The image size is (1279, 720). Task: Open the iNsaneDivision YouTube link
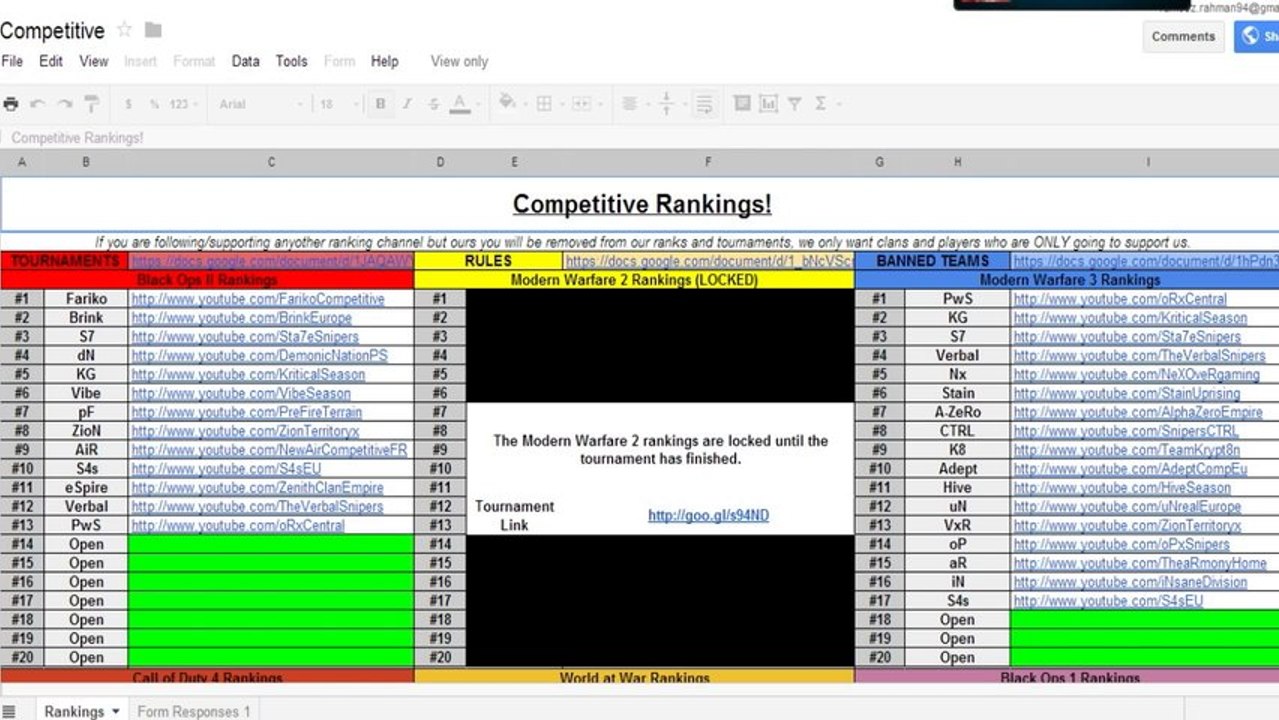coord(1130,582)
